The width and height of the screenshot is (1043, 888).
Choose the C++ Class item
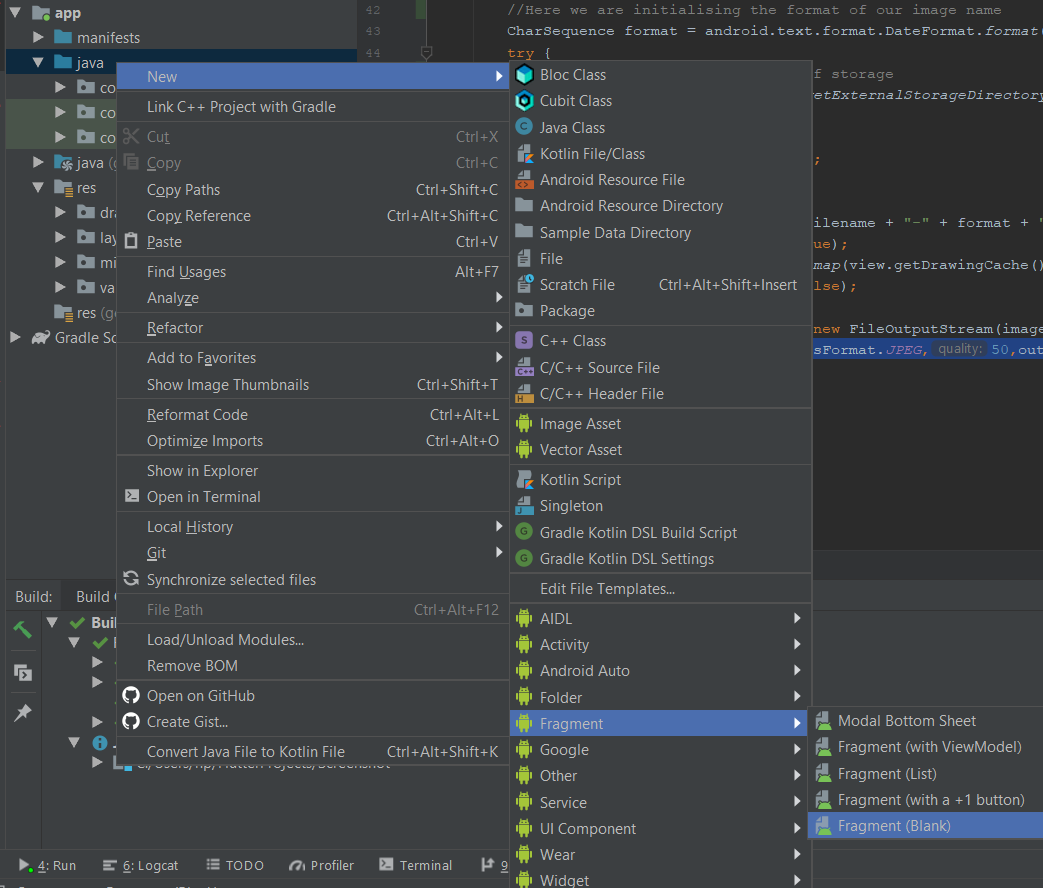pyautogui.click(x=572, y=341)
